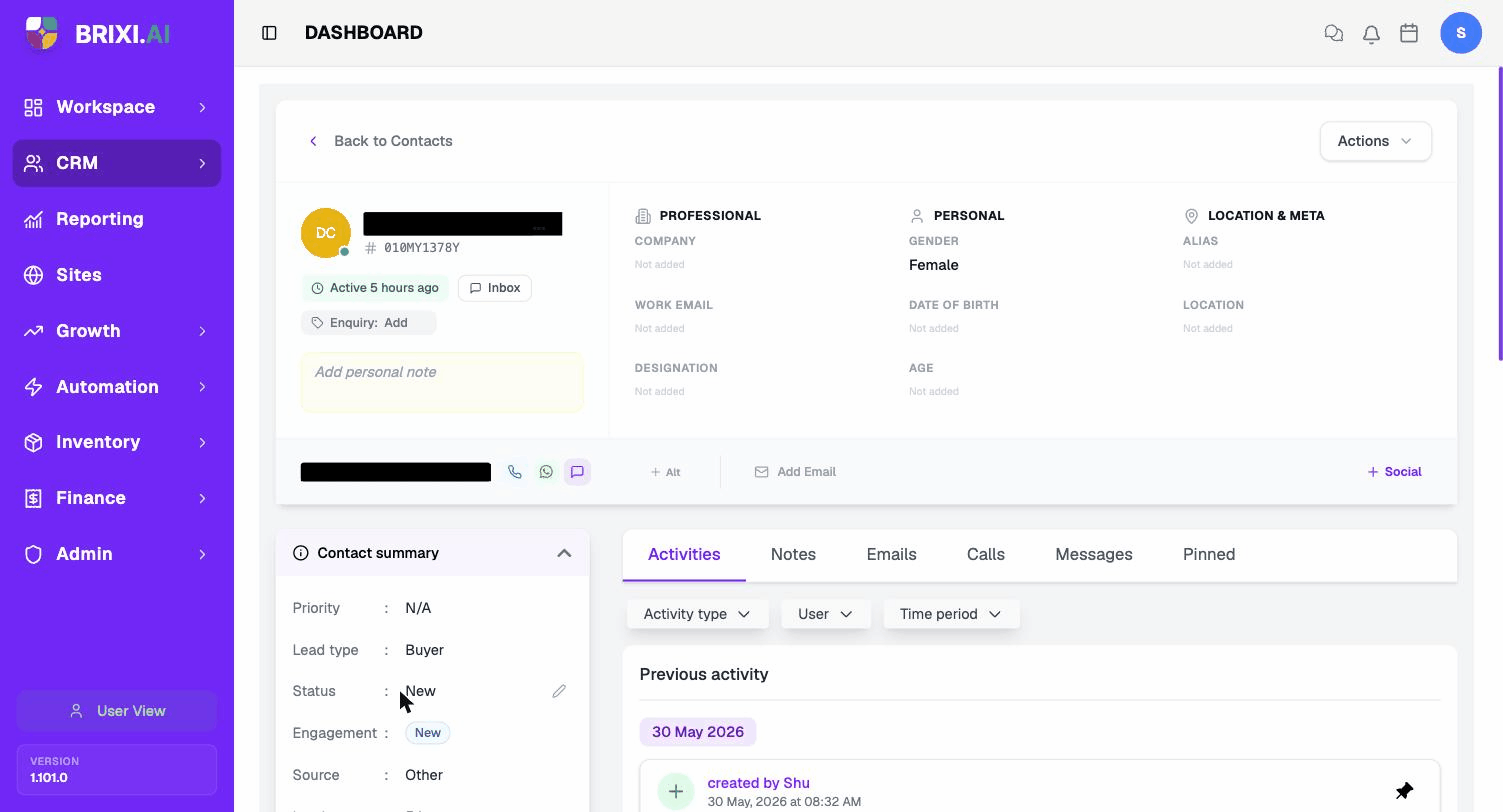Open the User filter dropdown
Viewport: 1503px width, 812px height.
[826, 614]
